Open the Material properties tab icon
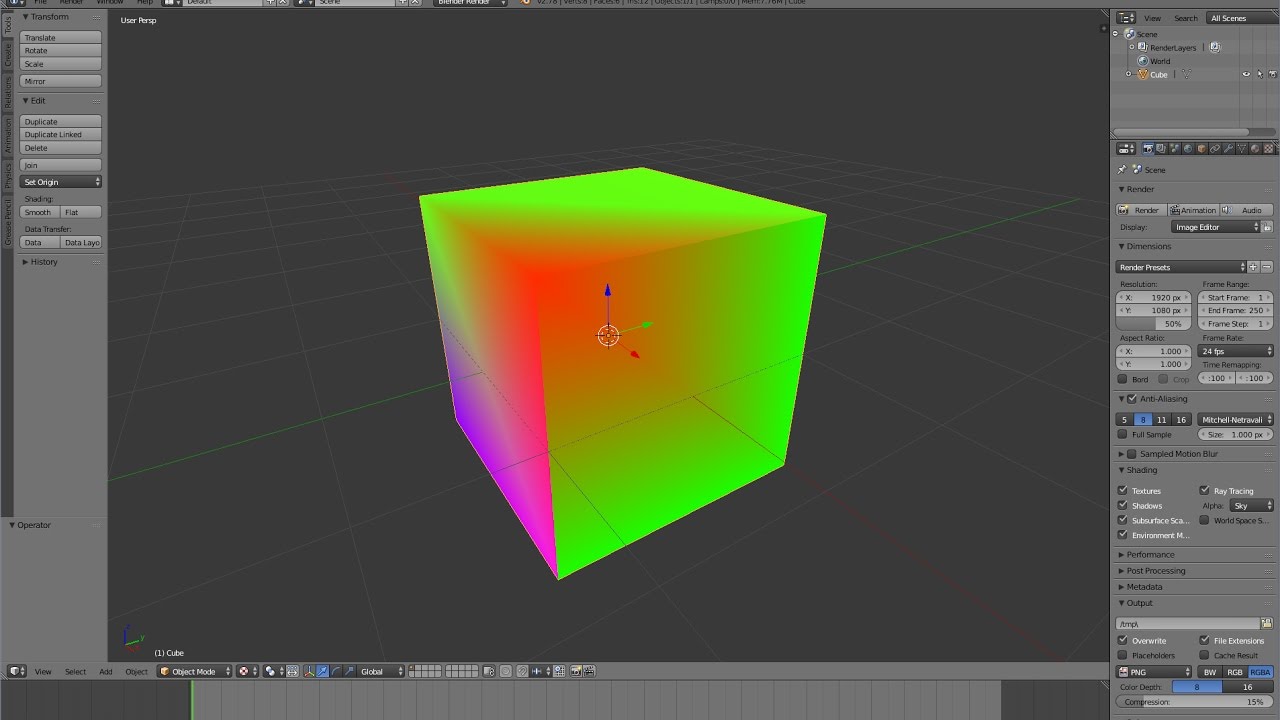 coord(1255,149)
